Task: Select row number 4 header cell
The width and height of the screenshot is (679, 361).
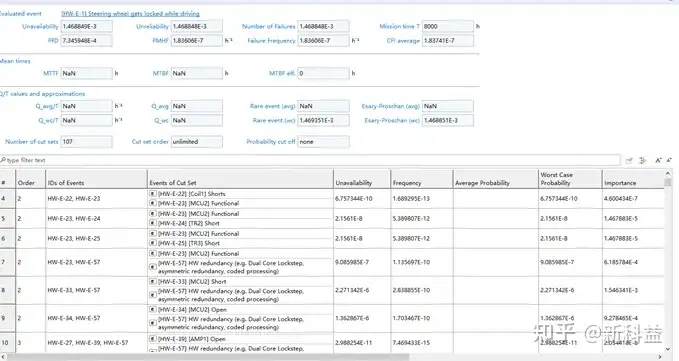Action: click(x=7, y=199)
